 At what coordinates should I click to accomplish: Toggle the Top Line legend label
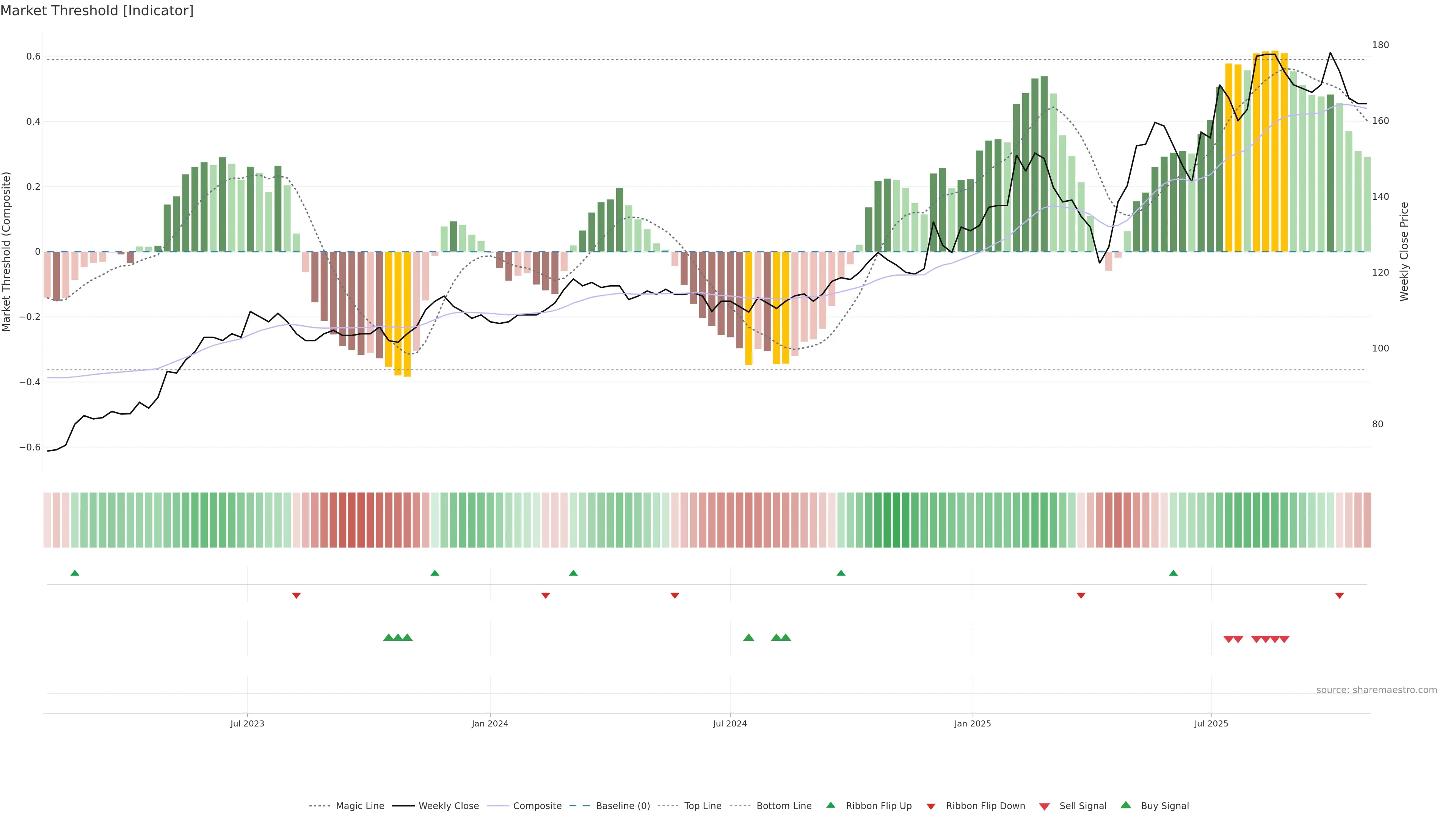tap(703, 806)
